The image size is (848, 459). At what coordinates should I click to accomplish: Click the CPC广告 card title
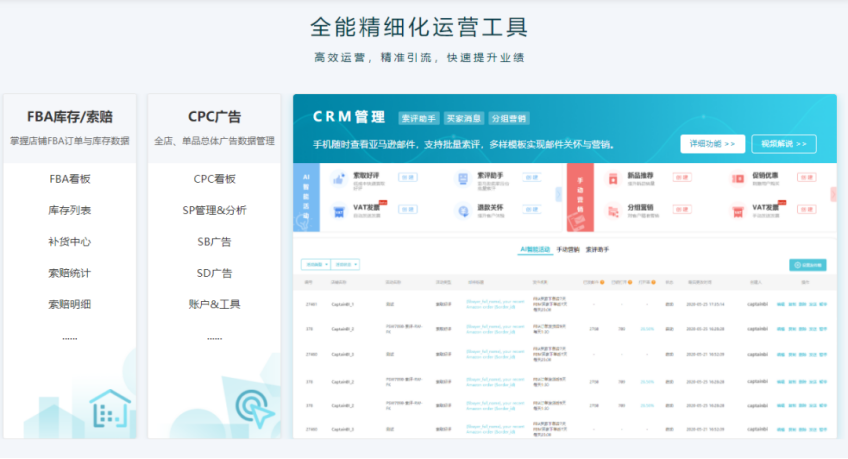click(x=214, y=117)
